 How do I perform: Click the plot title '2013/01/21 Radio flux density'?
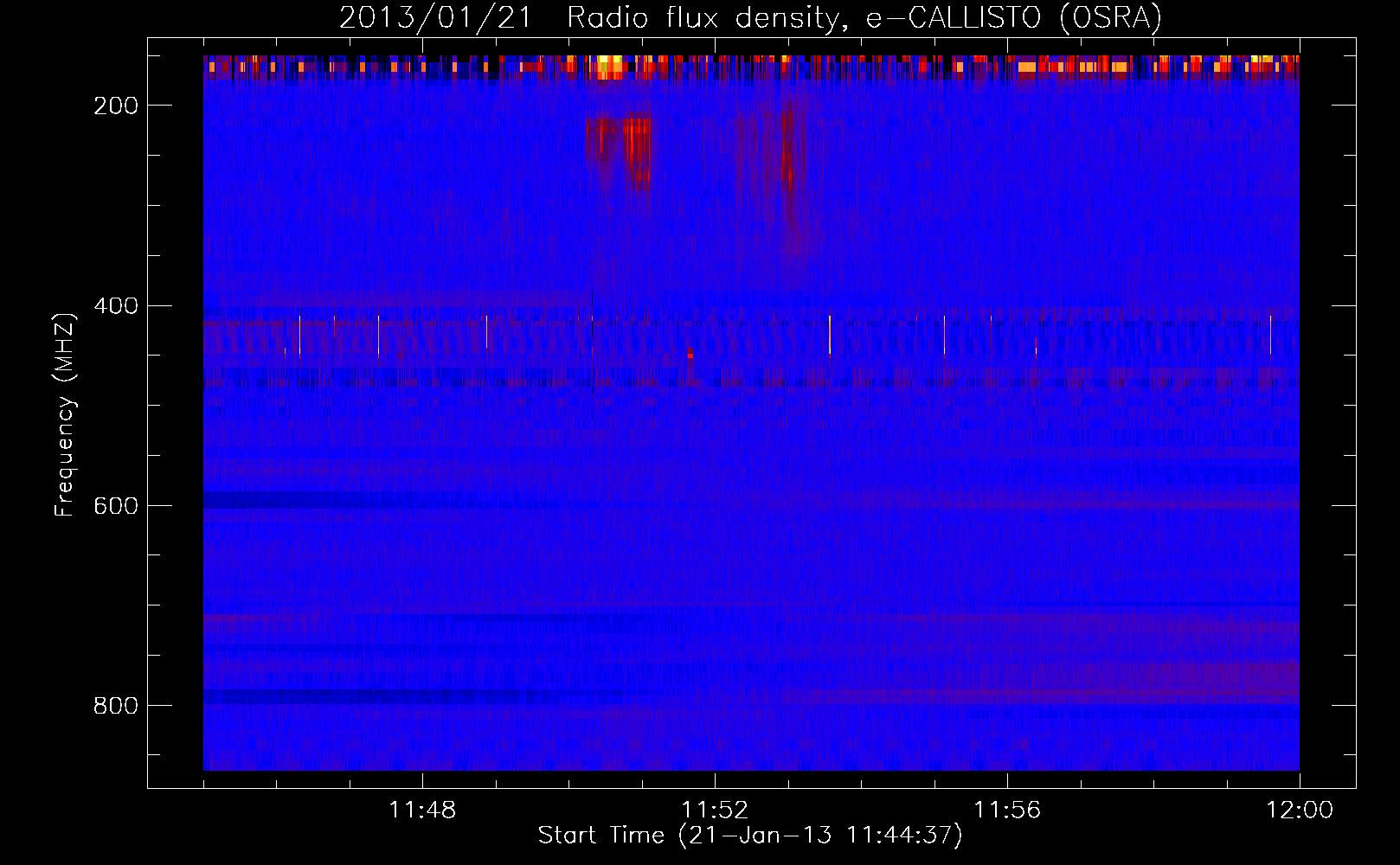750,17
